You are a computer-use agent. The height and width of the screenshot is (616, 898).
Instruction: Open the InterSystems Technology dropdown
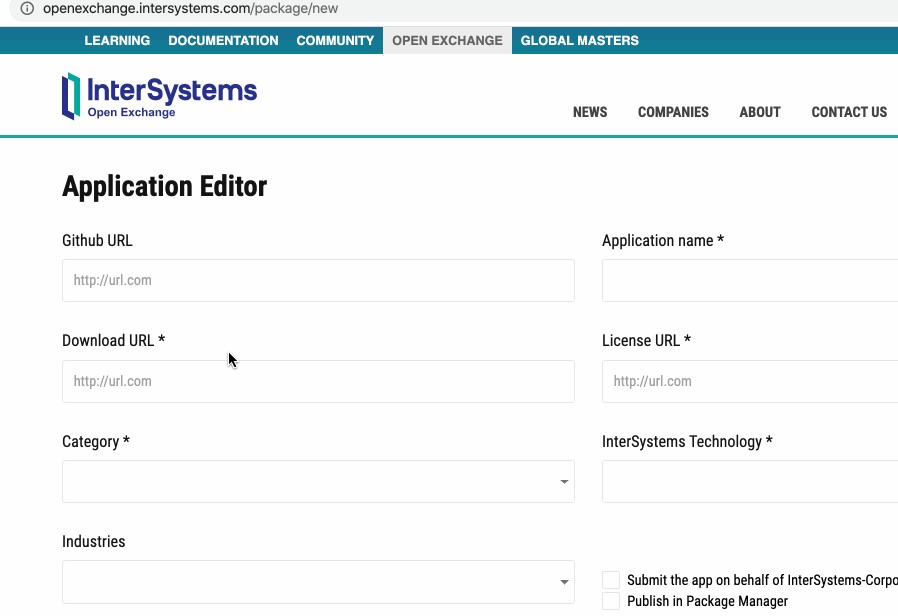(750, 482)
